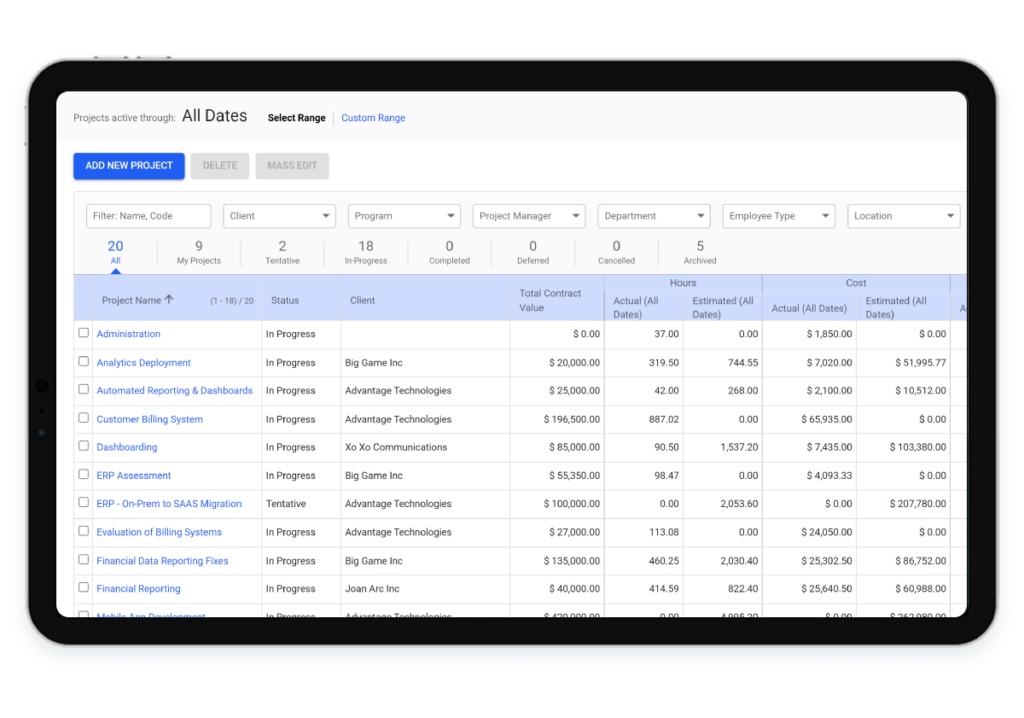Select the My Projects filter tab
This screenshot has width=1024, height=718.
(x=198, y=250)
